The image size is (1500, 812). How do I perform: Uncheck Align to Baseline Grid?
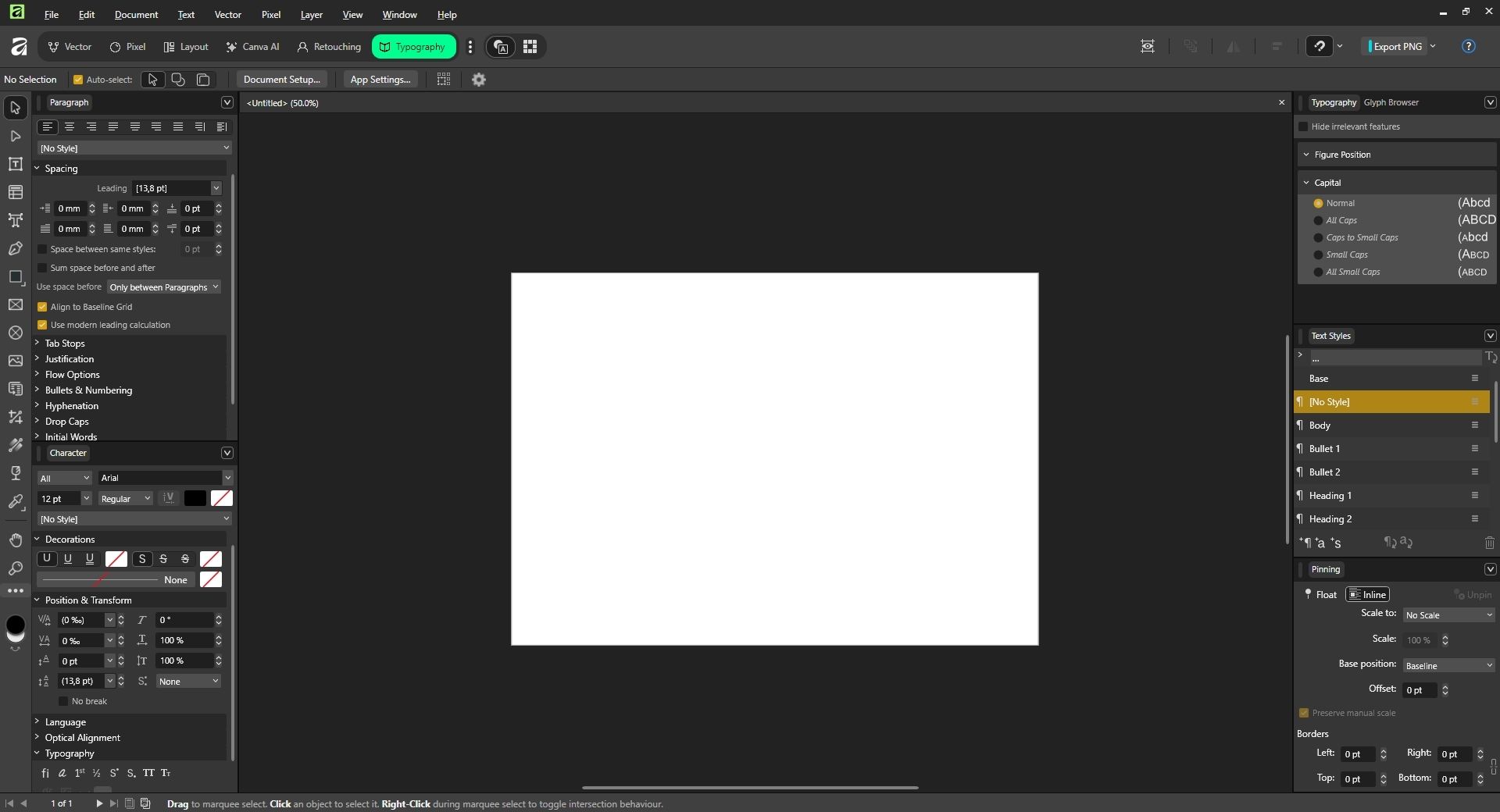tap(43, 307)
